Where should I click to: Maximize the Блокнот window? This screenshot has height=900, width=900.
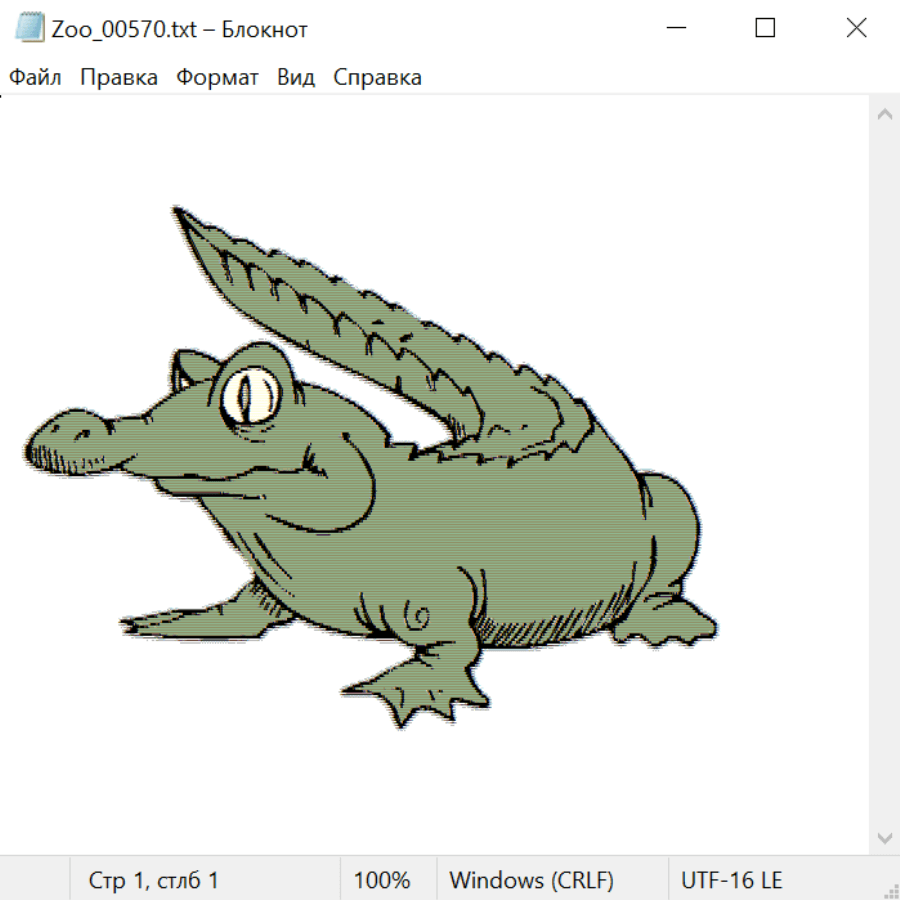(765, 29)
